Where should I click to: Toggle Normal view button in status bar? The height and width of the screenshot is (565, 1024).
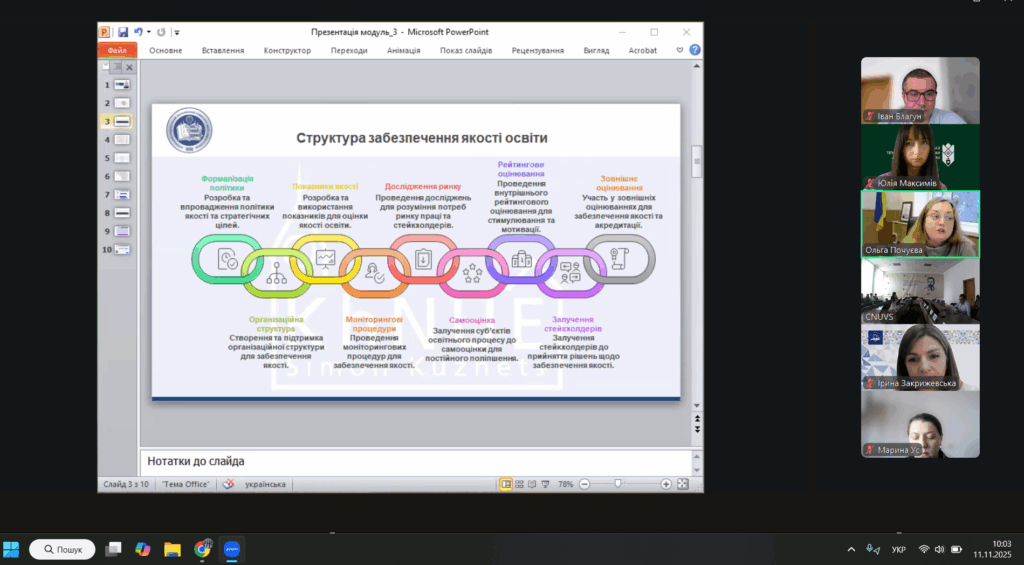pos(506,484)
